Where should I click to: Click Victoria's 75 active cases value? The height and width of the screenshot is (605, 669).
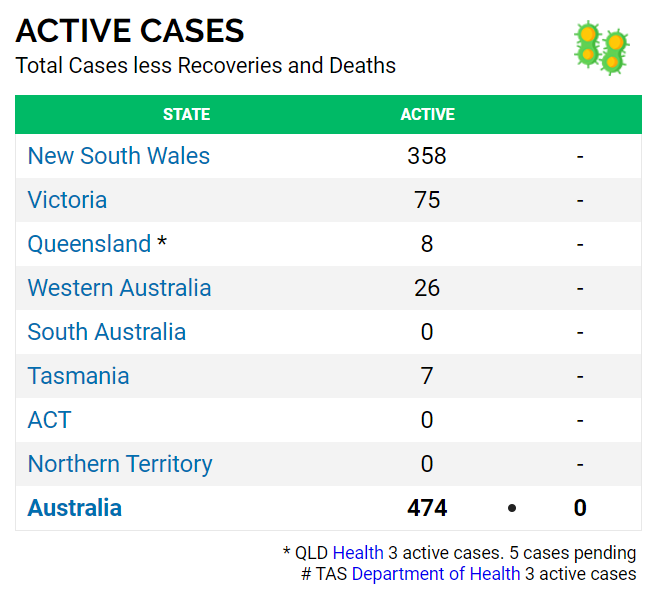point(427,200)
